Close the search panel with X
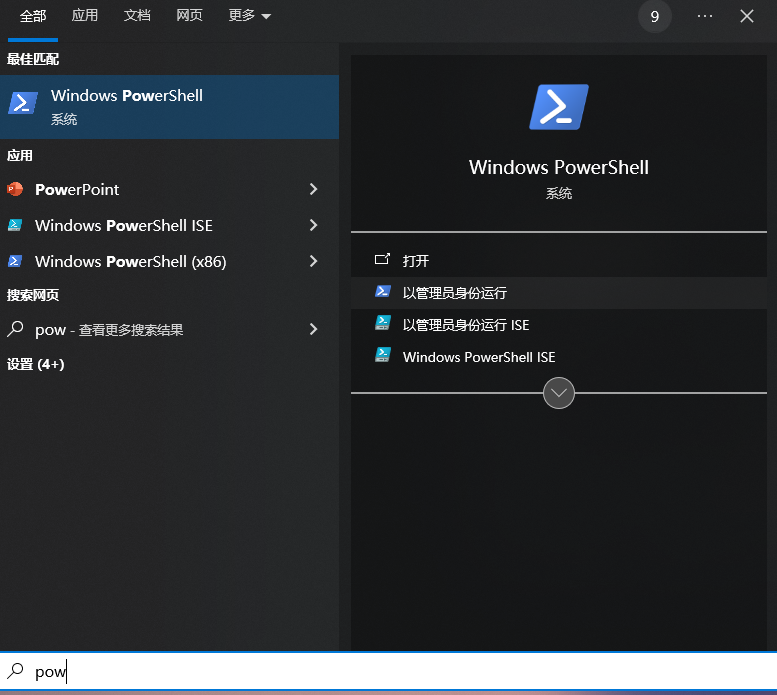 point(747,16)
